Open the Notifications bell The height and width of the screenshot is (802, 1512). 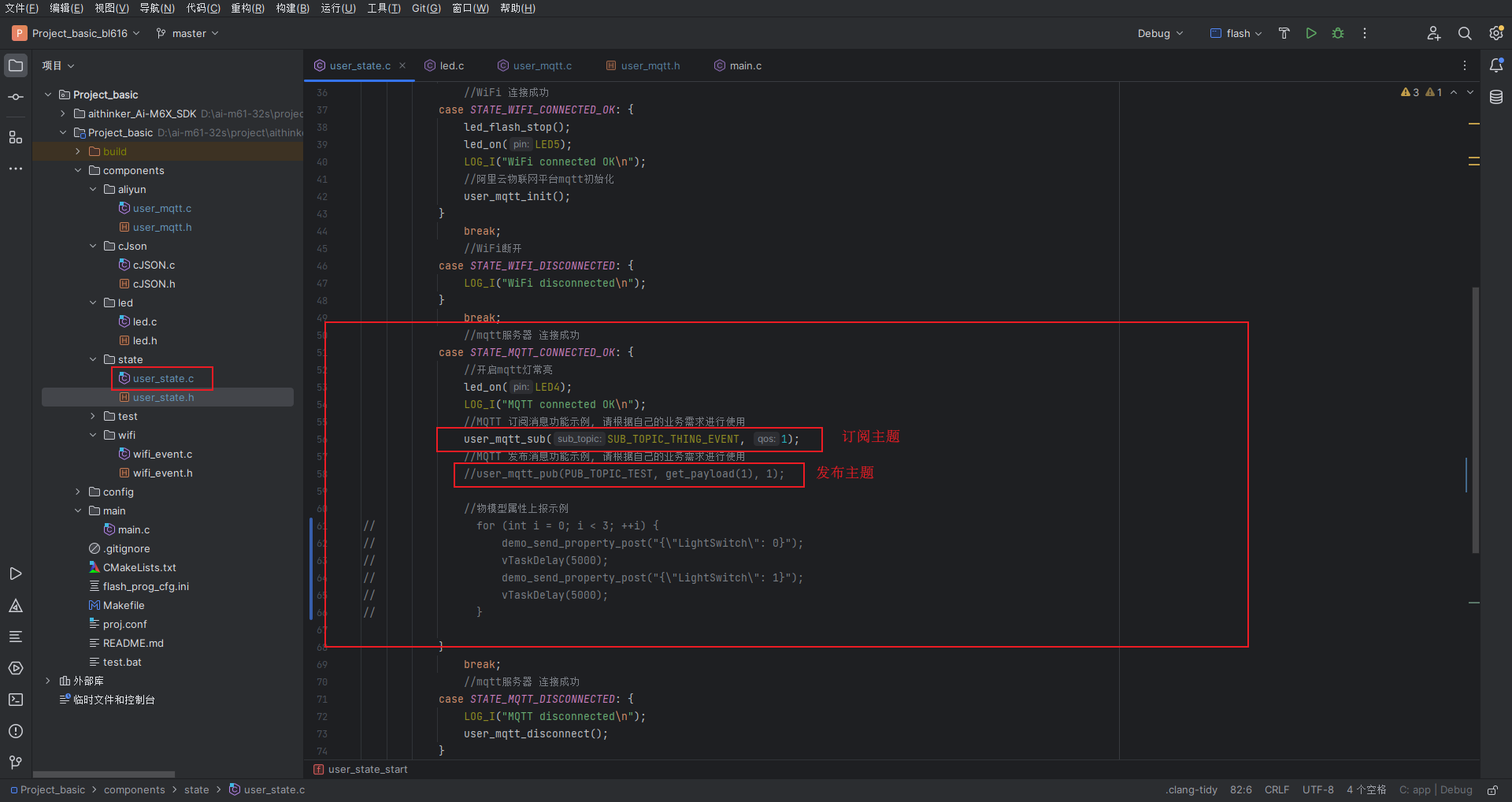[1496, 65]
